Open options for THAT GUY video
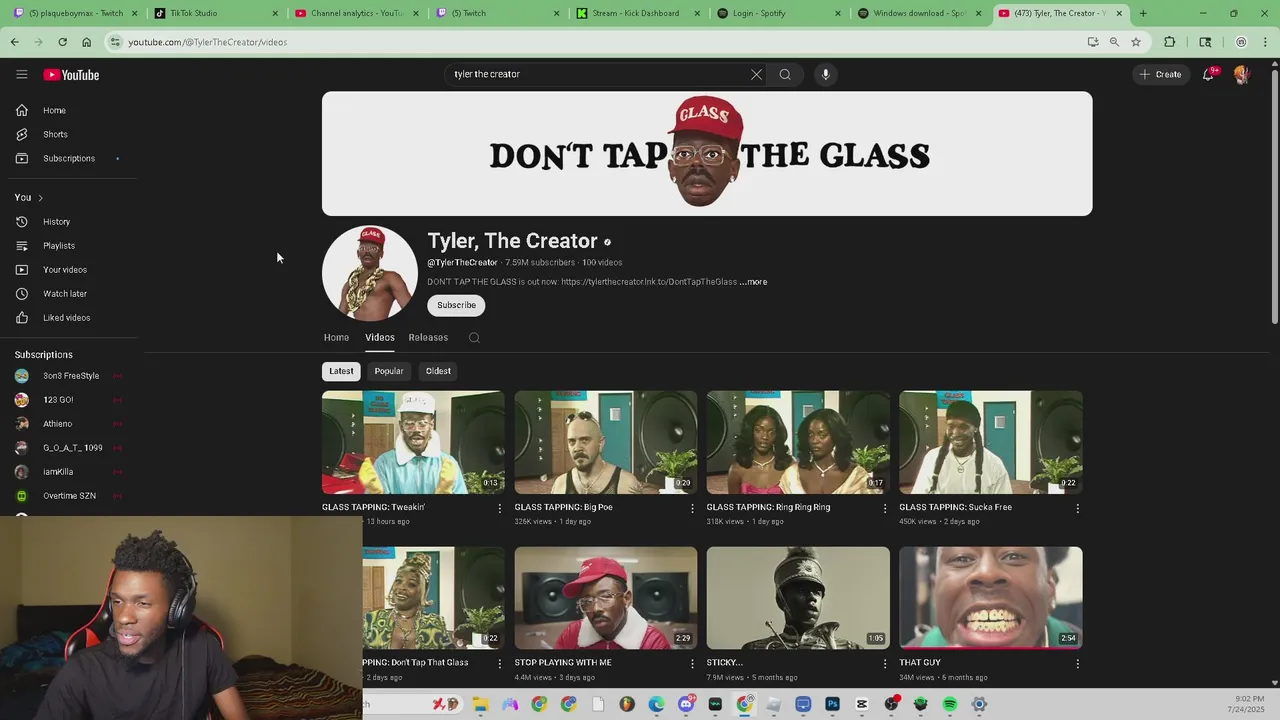Image resolution: width=1280 pixels, height=720 pixels. [x=1077, y=663]
